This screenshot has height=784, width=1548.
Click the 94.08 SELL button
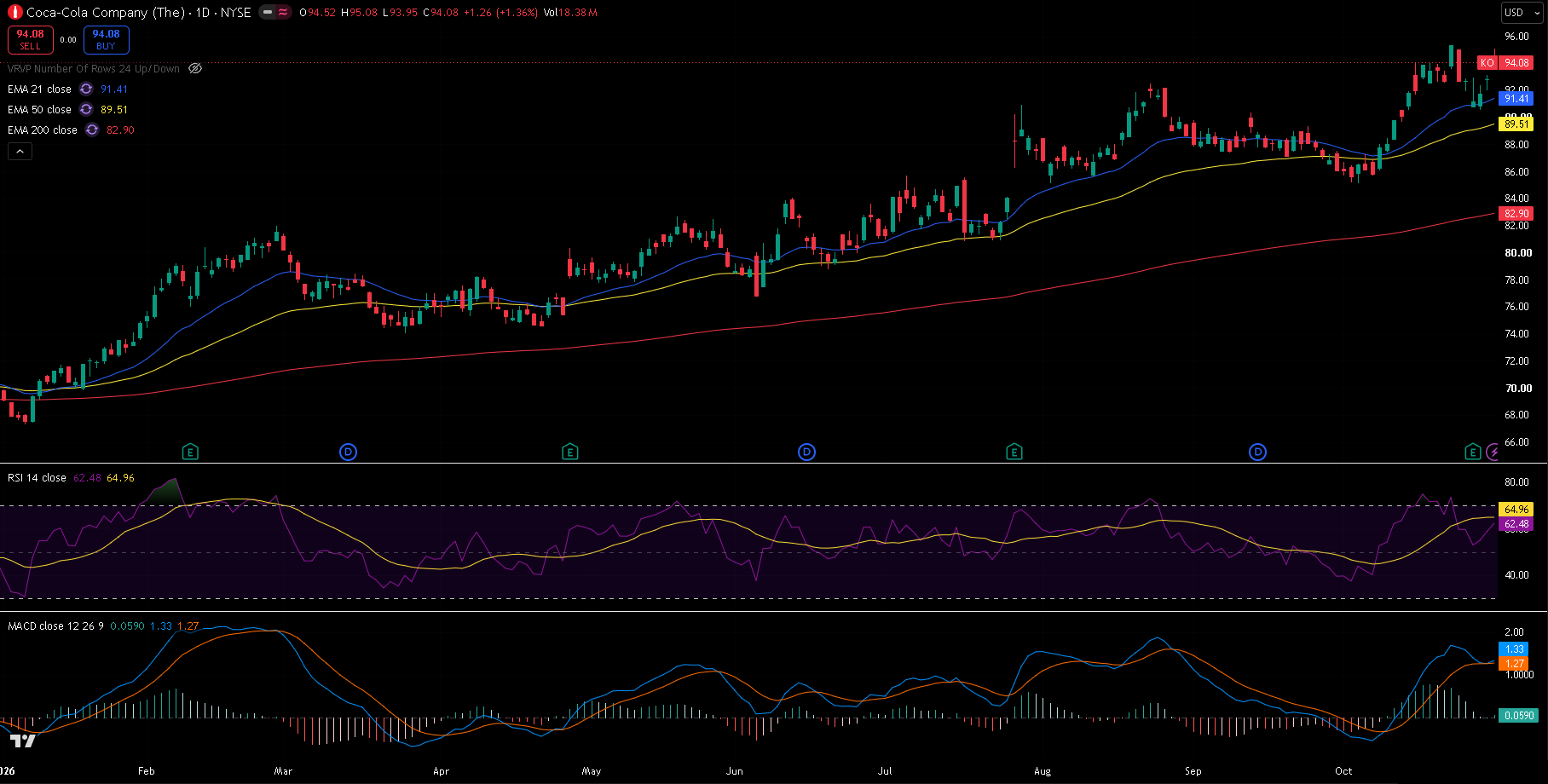coord(31,39)
